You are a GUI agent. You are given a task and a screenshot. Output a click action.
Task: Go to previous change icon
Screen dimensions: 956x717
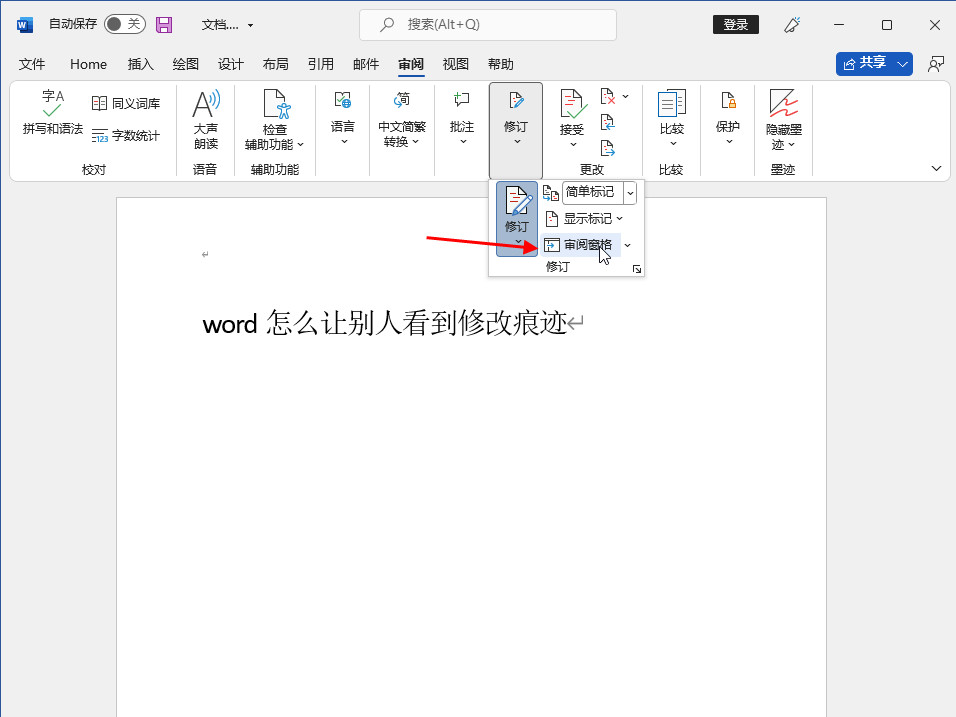coord(608,123)
